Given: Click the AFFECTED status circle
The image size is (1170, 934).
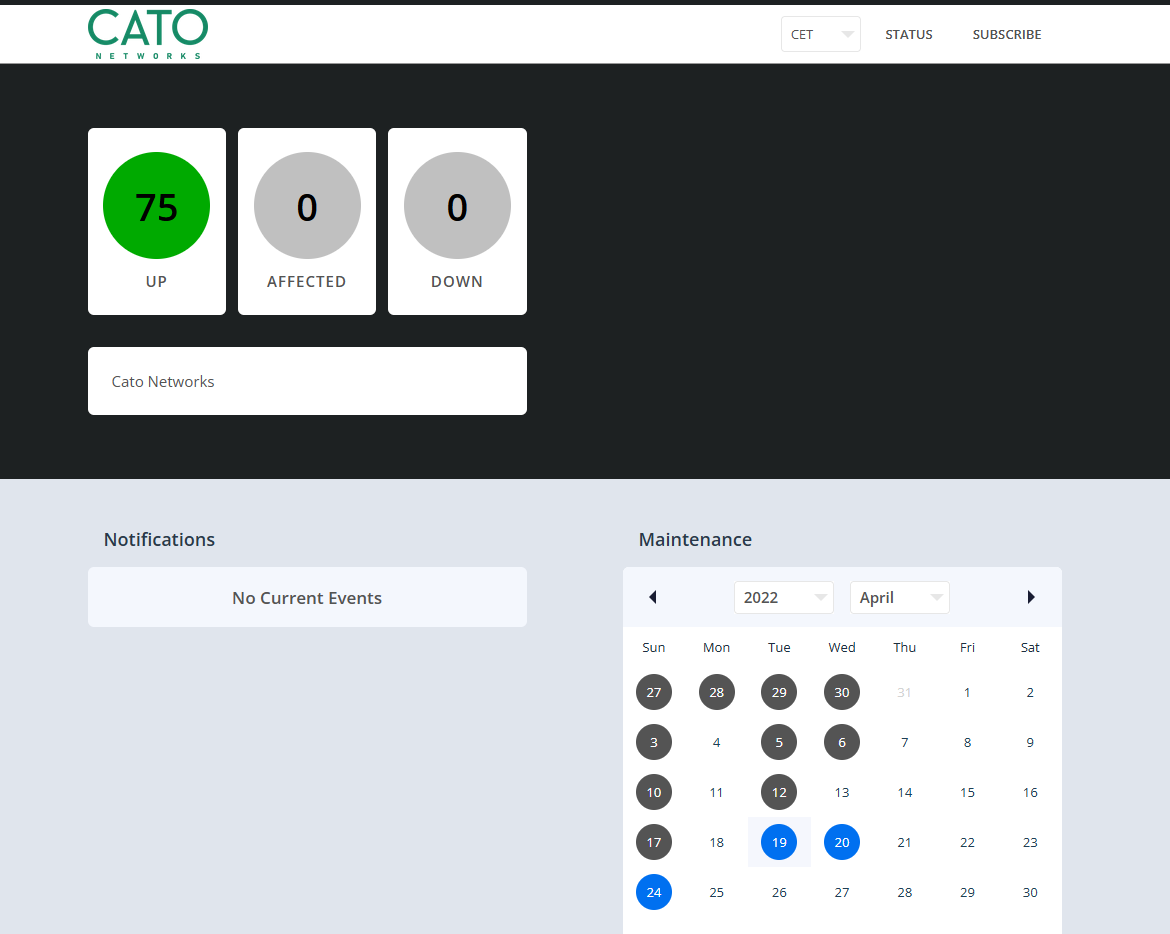Looking at the screenshot, I should 306,205.
